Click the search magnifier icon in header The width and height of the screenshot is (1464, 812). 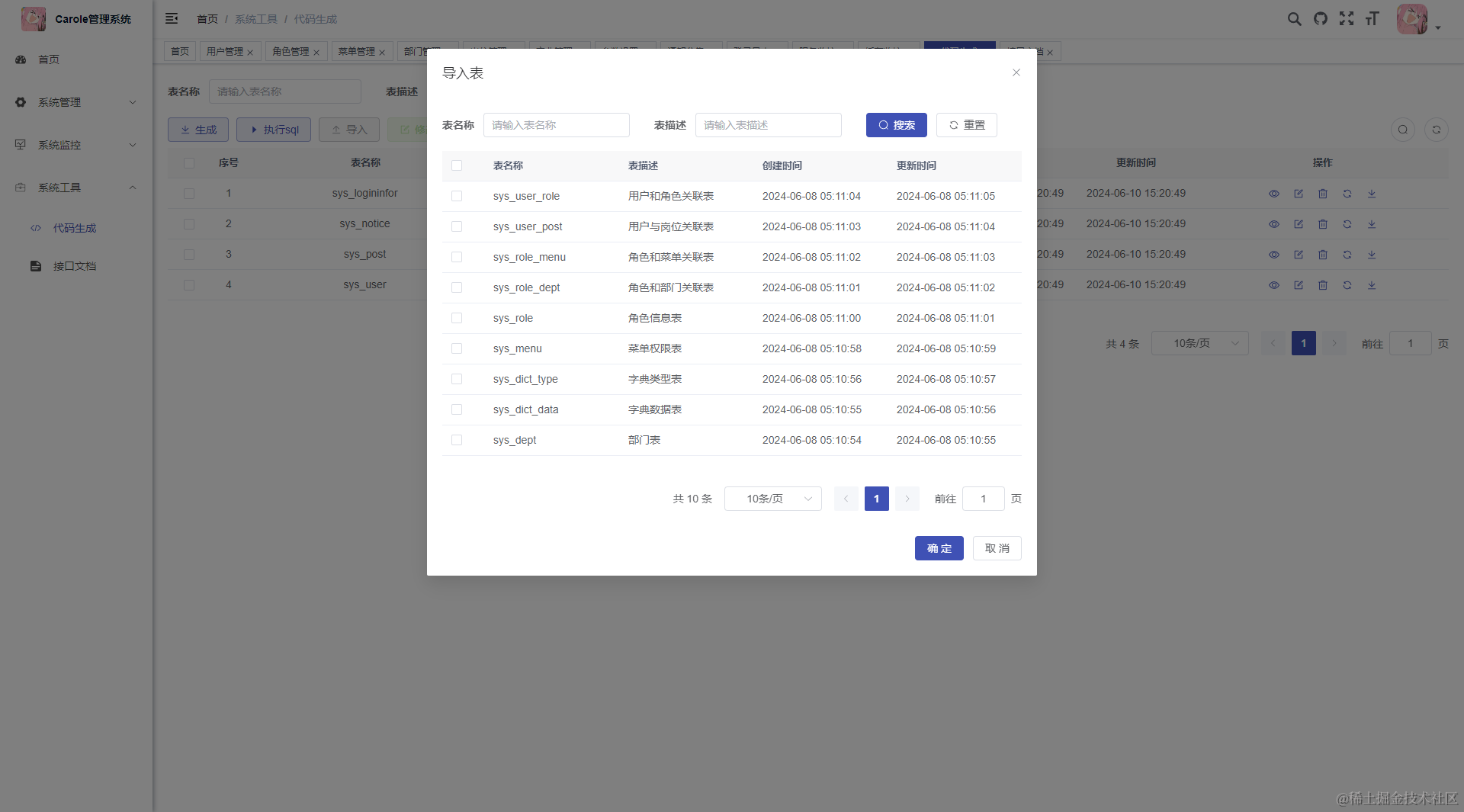[x=1294, y=19]
